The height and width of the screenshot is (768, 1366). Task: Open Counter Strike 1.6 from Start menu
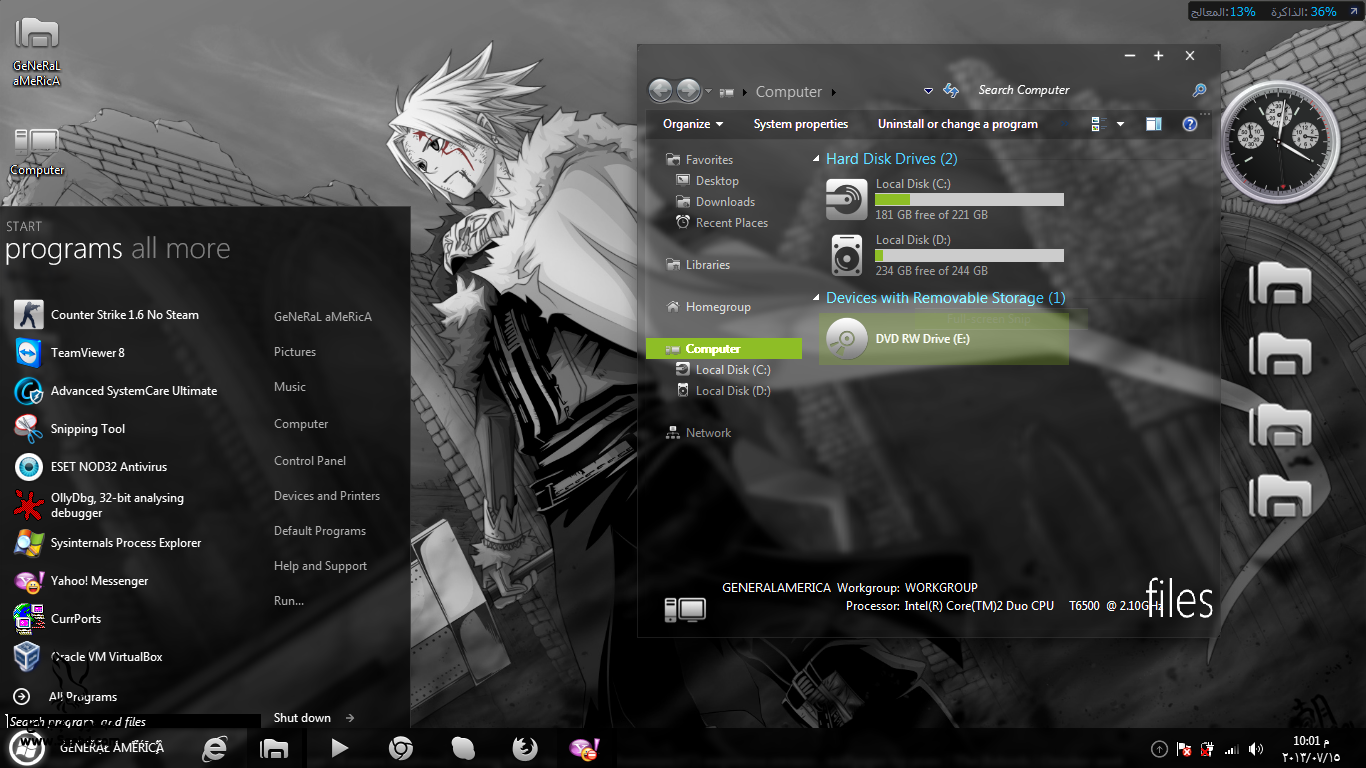[124, 315]
